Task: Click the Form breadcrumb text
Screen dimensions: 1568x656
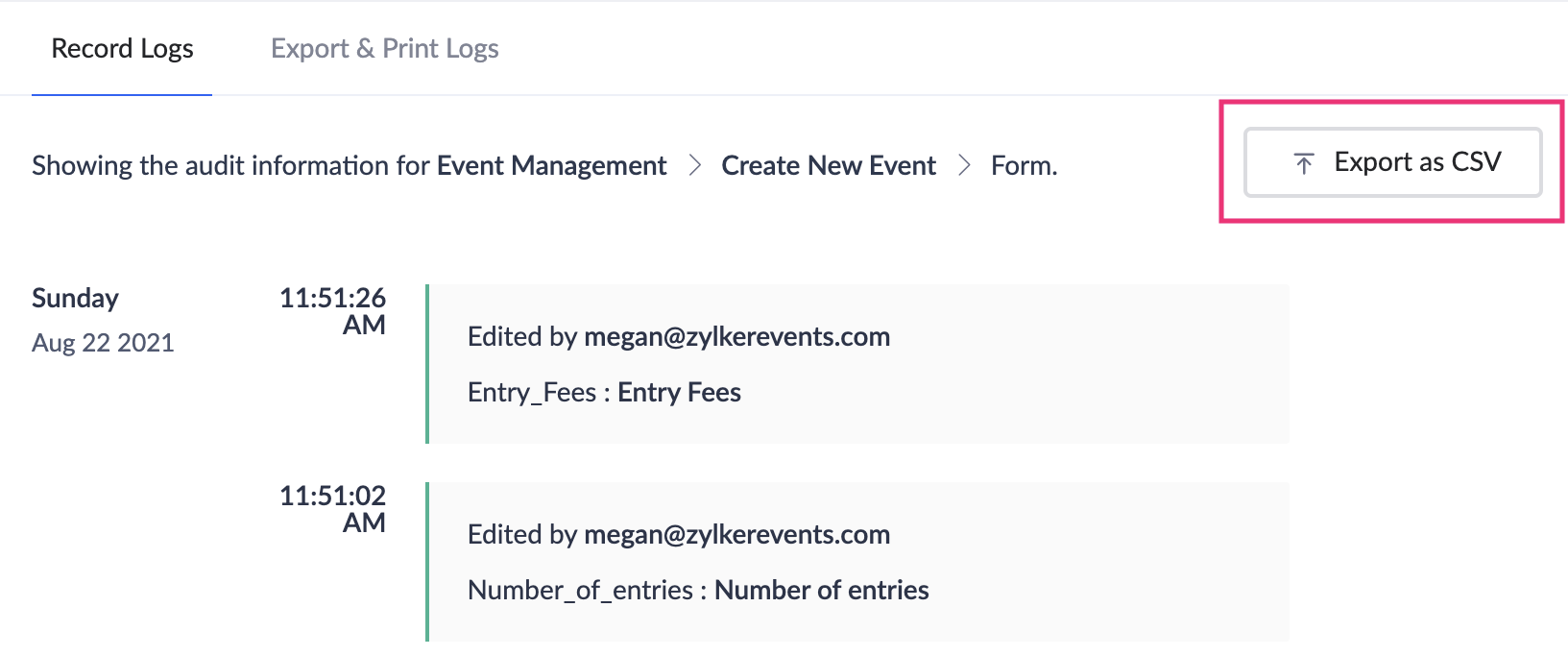Action: (x=1023, y=165)
